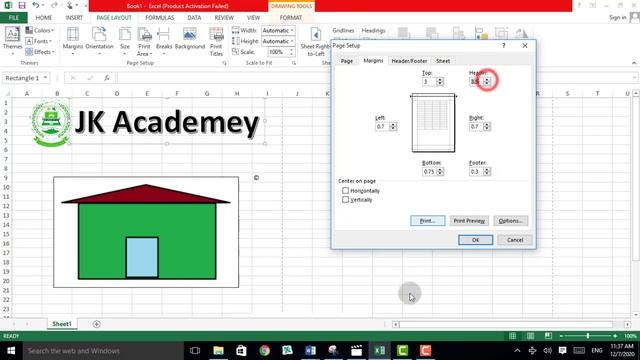Screen dimensions: 640x360
Task: Select the green house drawing
Action: (146, 232)
